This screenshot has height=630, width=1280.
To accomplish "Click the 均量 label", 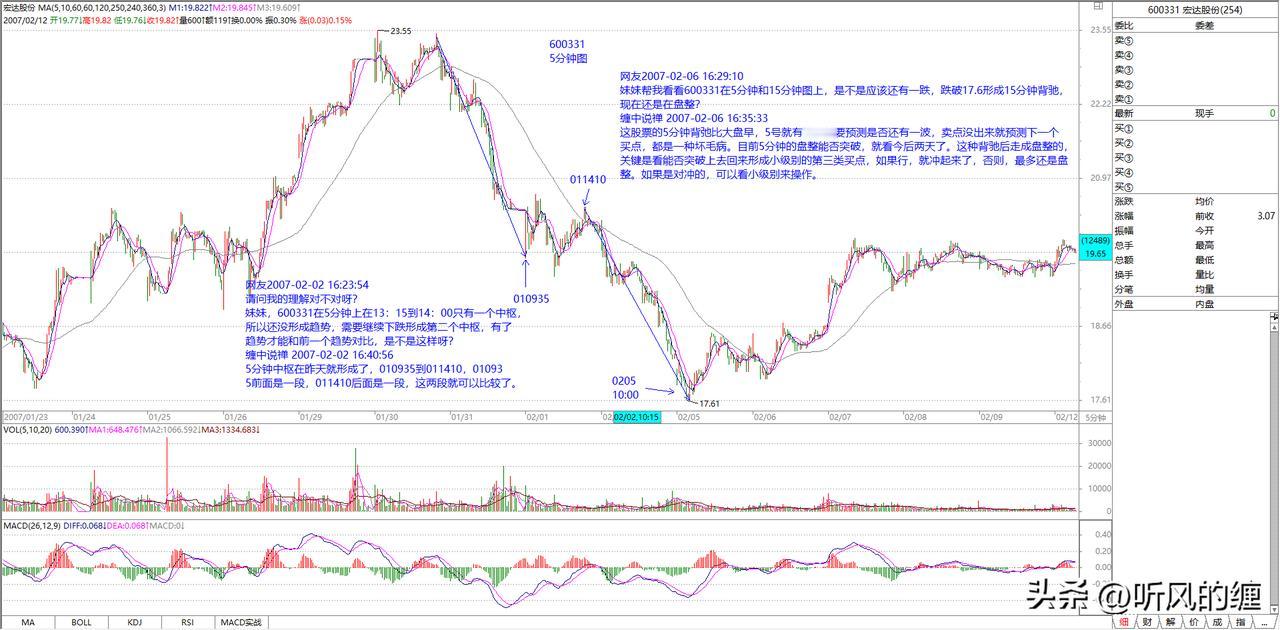I will coord(1204,288).
